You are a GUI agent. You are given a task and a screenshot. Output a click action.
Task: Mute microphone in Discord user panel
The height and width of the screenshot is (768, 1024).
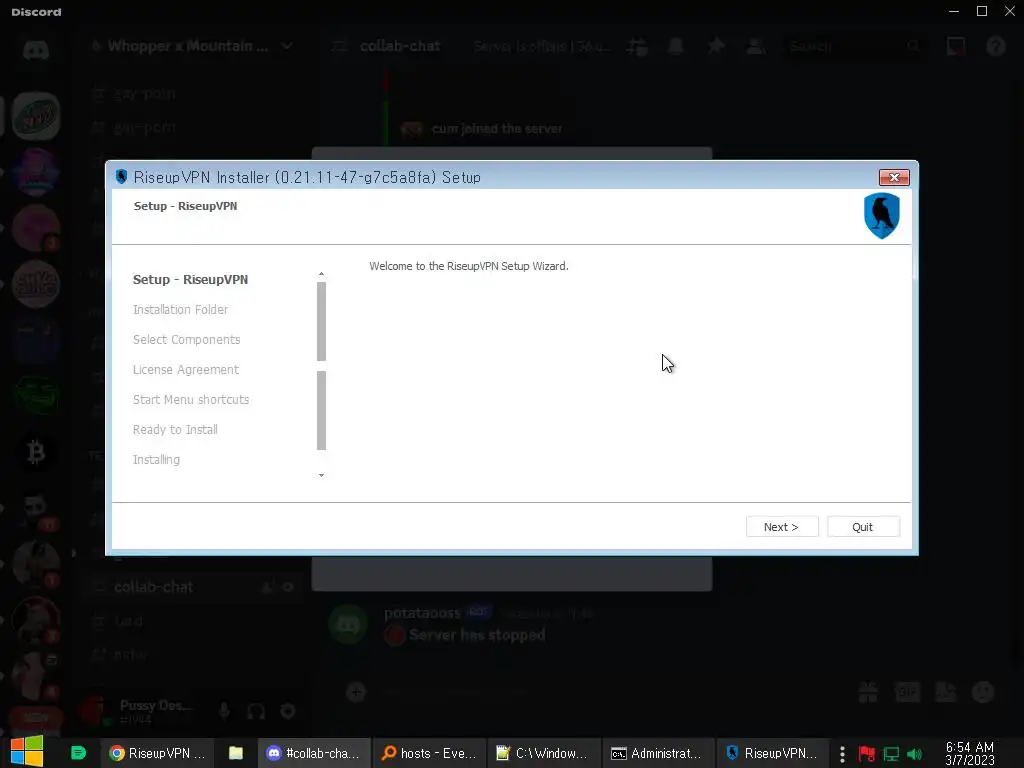pyautogui.click(x=224, y=711)
